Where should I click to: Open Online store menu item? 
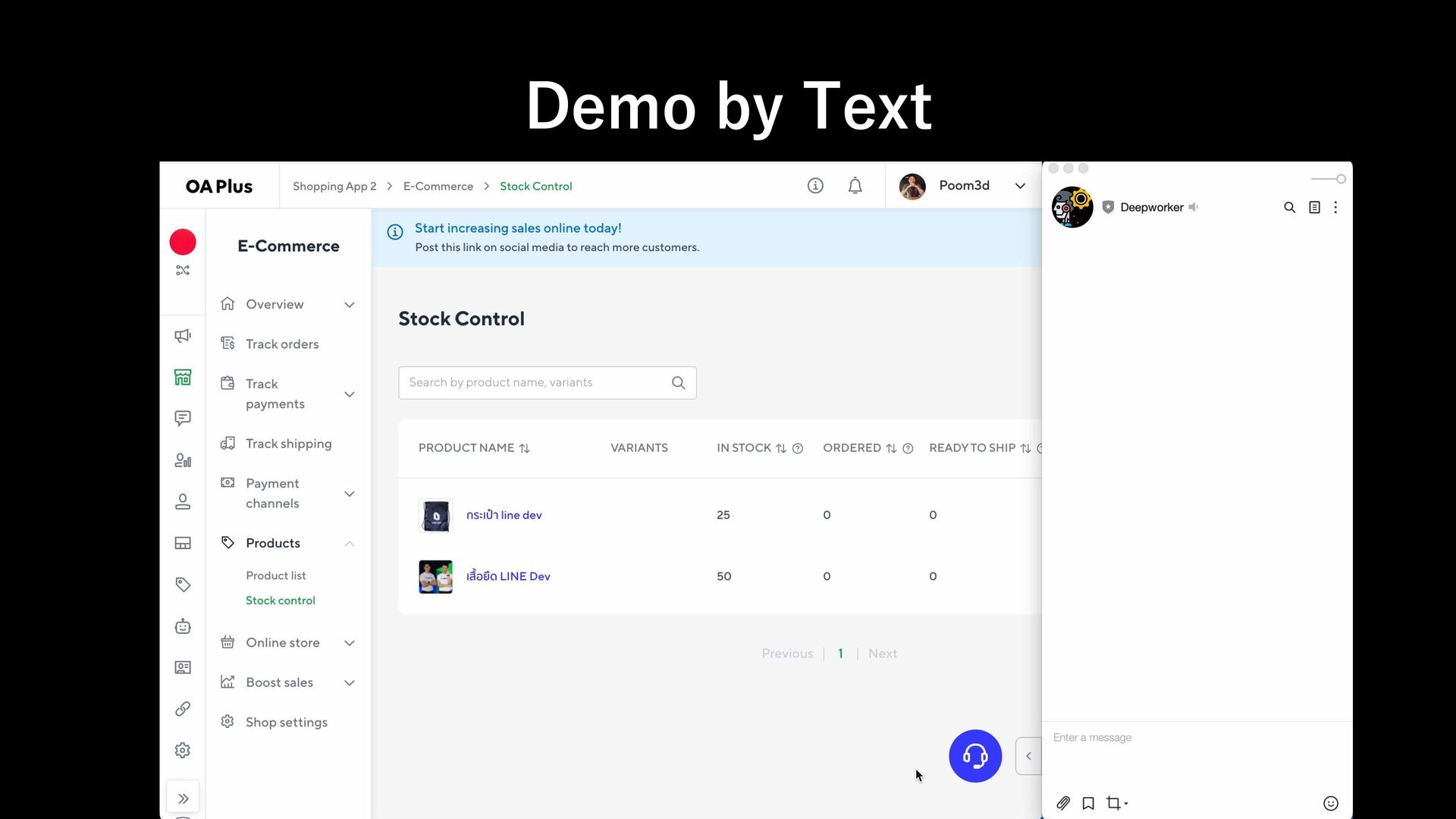click(x=283, y=643)
